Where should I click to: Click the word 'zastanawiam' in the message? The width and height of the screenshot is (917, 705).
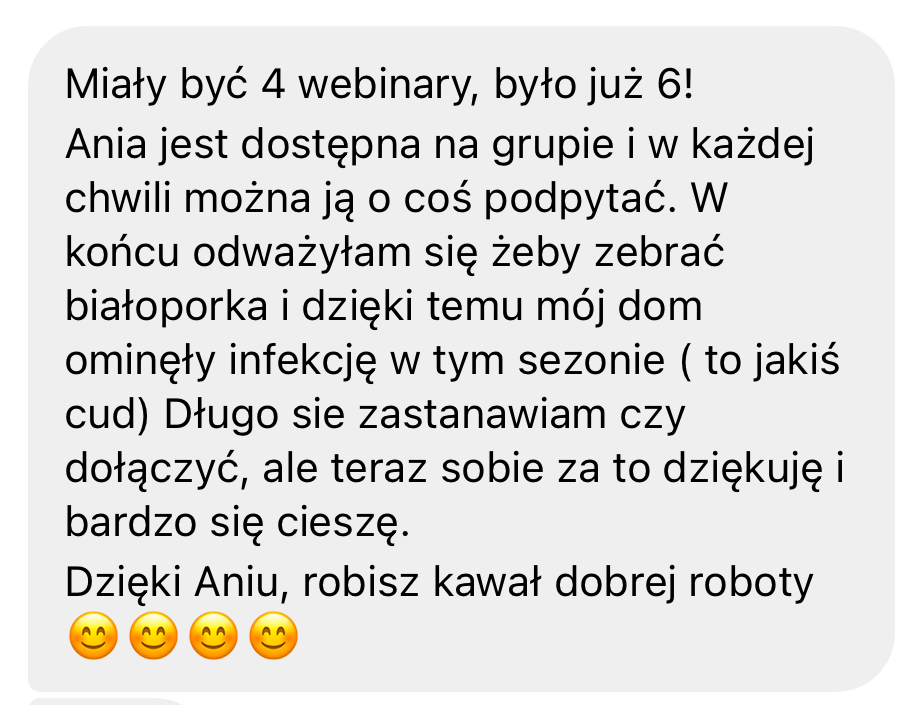pos(482,415)
